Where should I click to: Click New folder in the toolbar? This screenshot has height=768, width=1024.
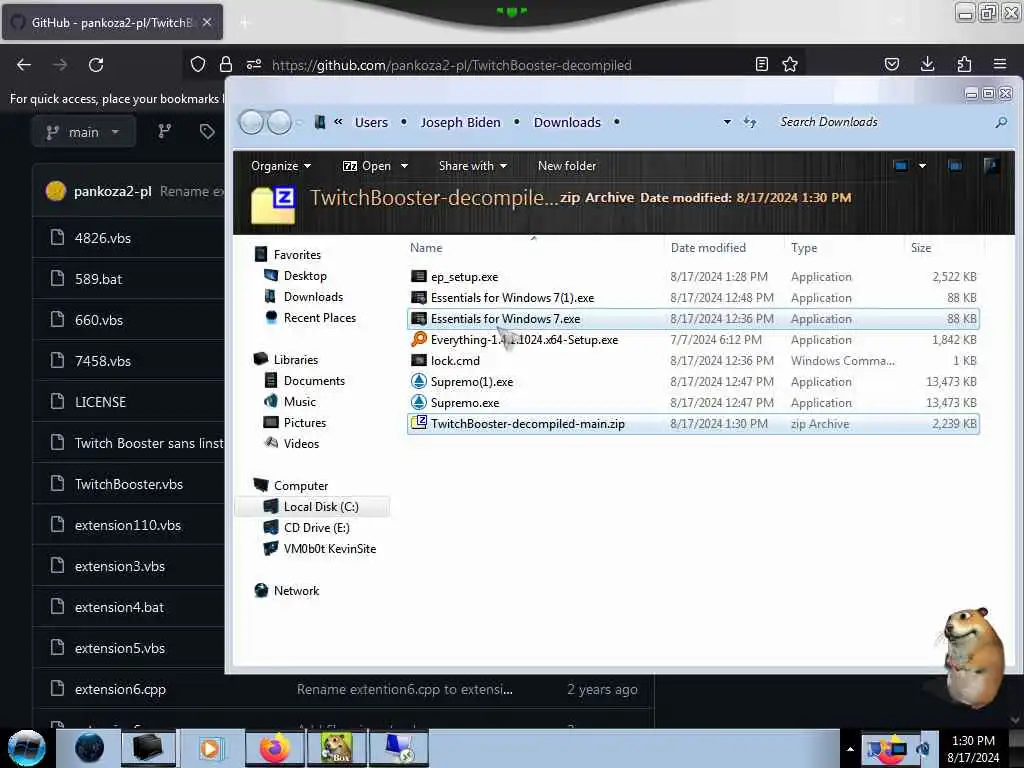click(567, 166)
